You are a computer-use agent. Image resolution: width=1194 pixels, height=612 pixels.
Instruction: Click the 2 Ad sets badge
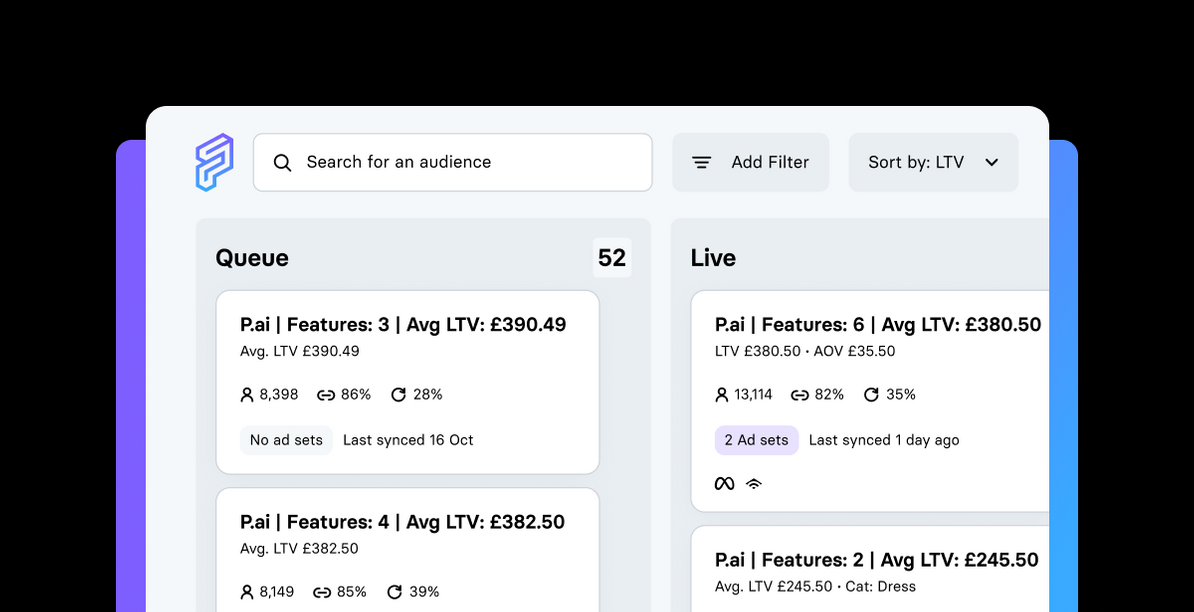click(x=756, y=440)
